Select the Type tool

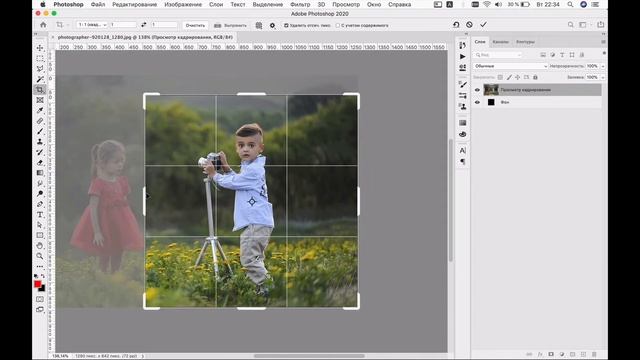coord(40,214)
